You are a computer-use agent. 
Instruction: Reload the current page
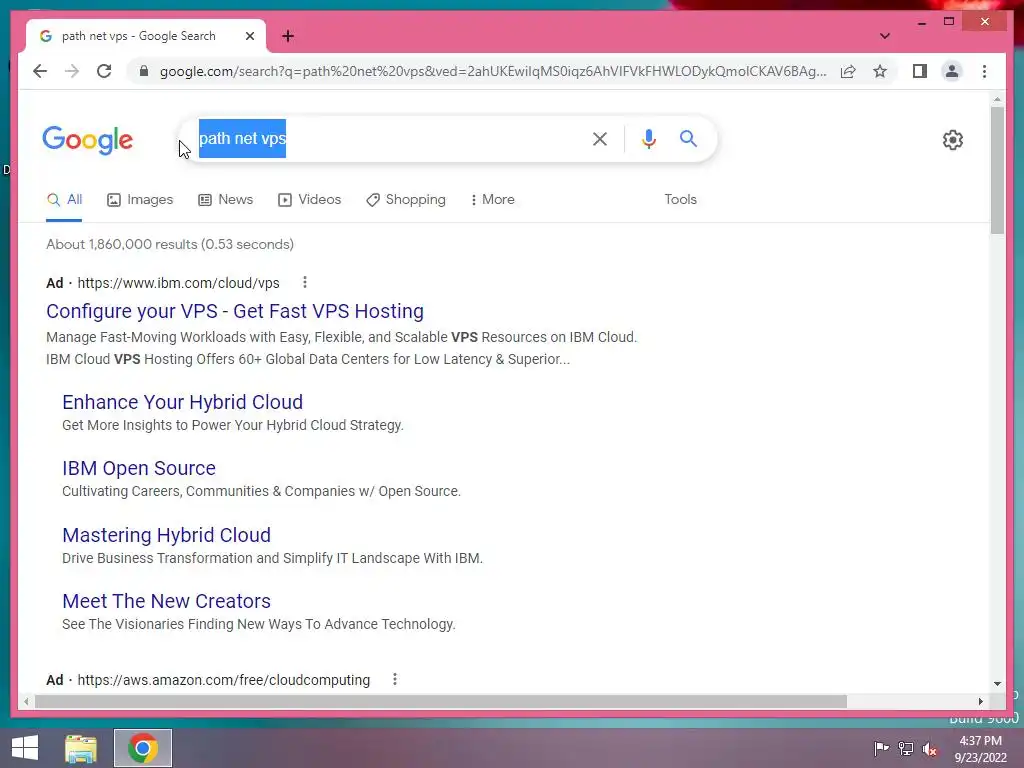[104, 71]
